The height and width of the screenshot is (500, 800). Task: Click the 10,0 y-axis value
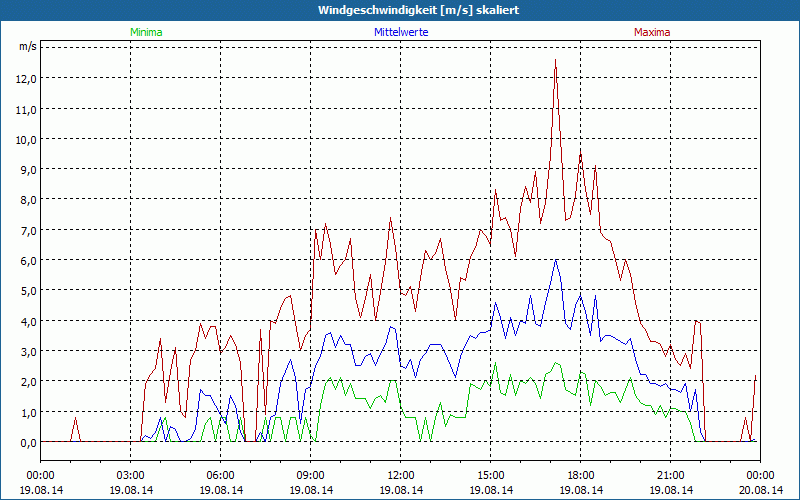28,139
